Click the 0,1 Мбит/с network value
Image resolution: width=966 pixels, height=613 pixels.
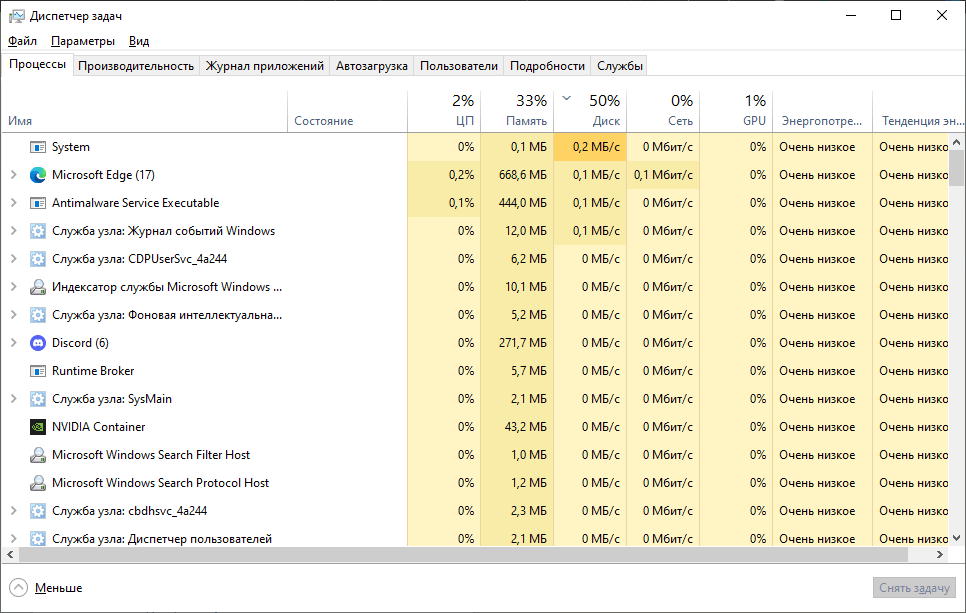663,175
